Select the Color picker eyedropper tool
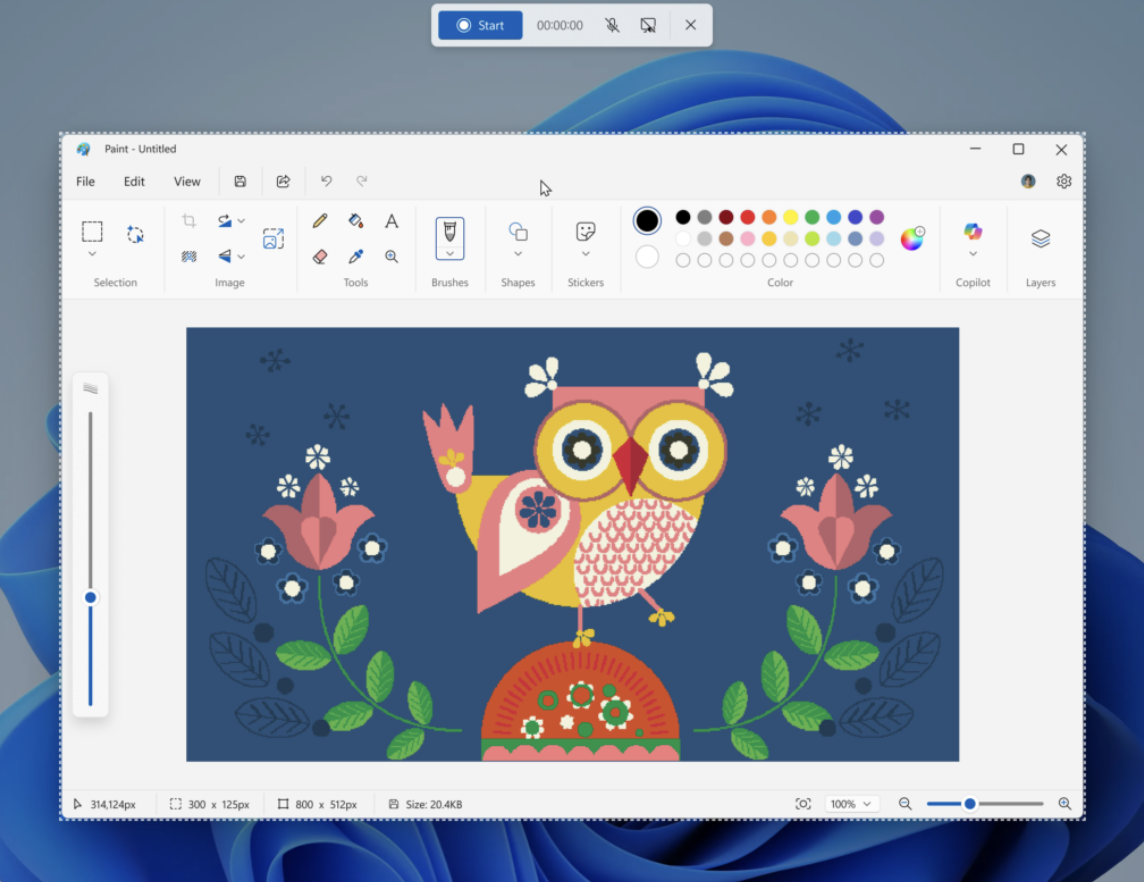This screenshot has width=1144, height=882. pyautogui.click(x=355, y=256)
